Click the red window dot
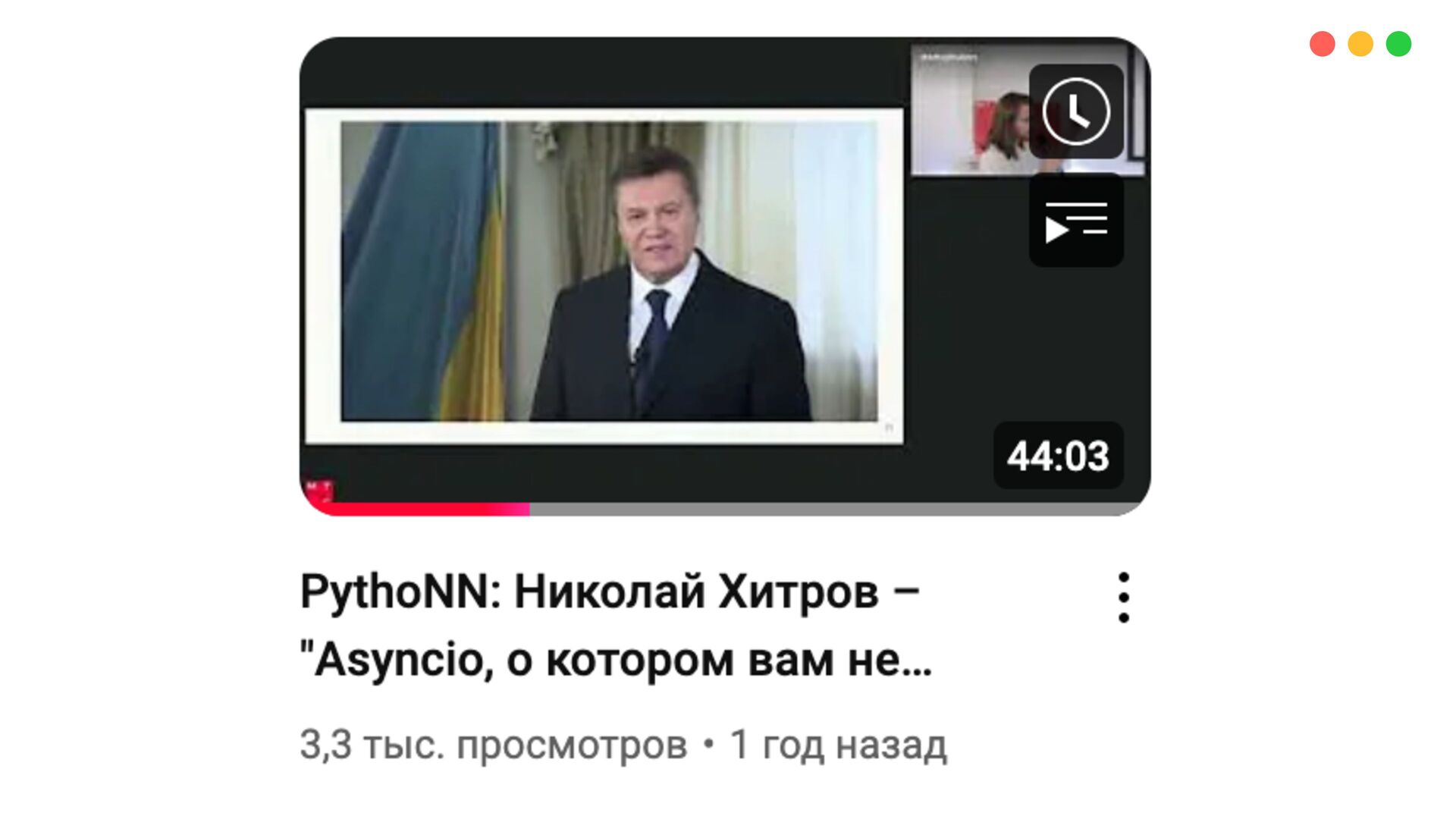Viewport: 1456px width, 819px height. [x=1322, y=44]
